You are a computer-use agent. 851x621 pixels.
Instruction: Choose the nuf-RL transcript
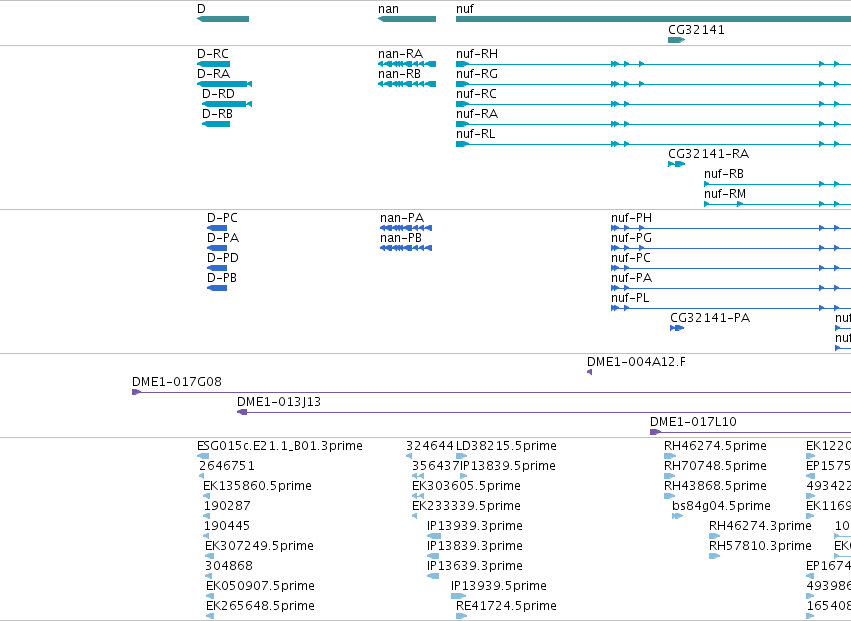coord(653,144)
